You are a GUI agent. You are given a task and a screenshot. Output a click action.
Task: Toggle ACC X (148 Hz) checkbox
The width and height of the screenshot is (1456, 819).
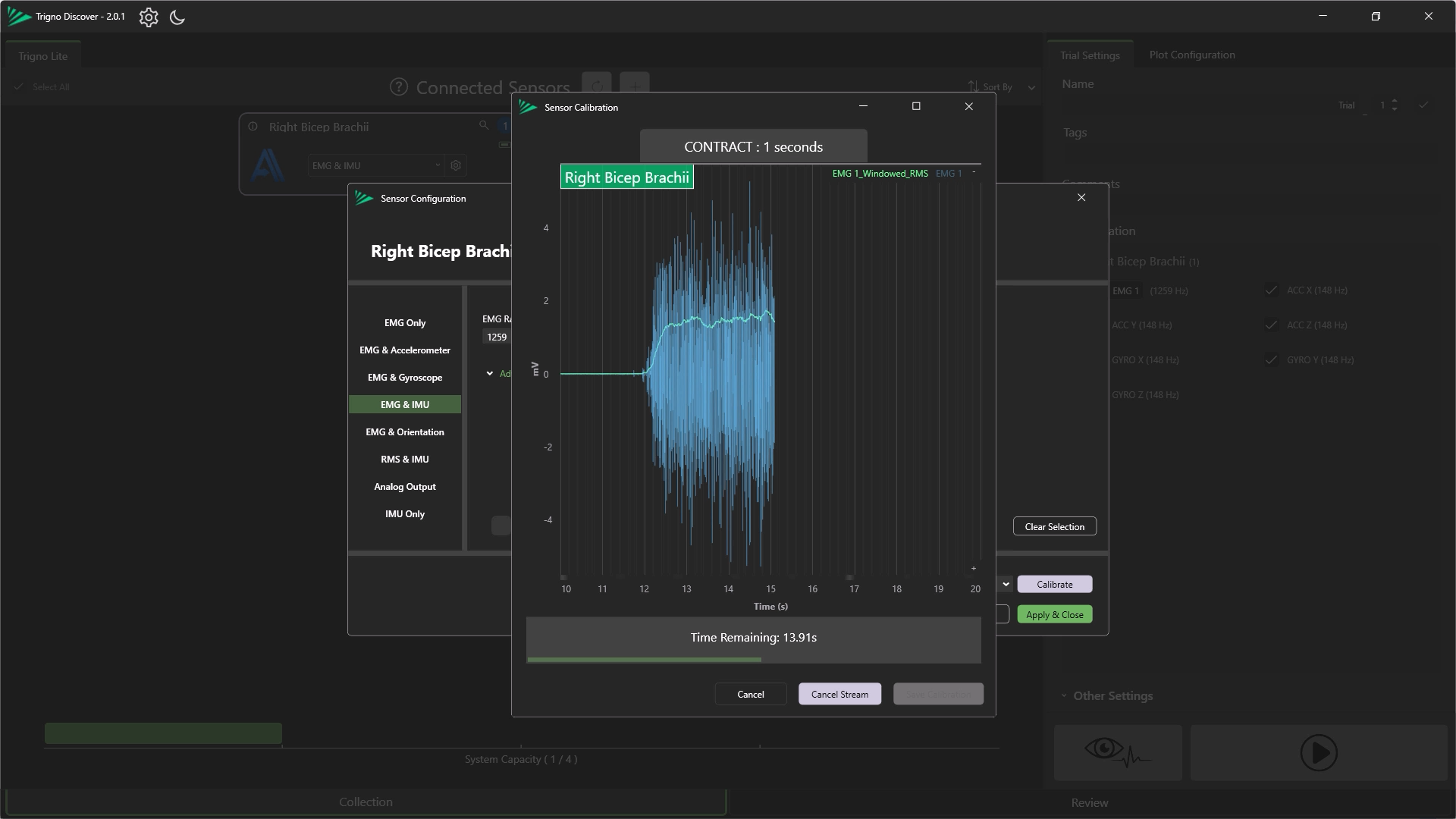tap(1272, 290)
